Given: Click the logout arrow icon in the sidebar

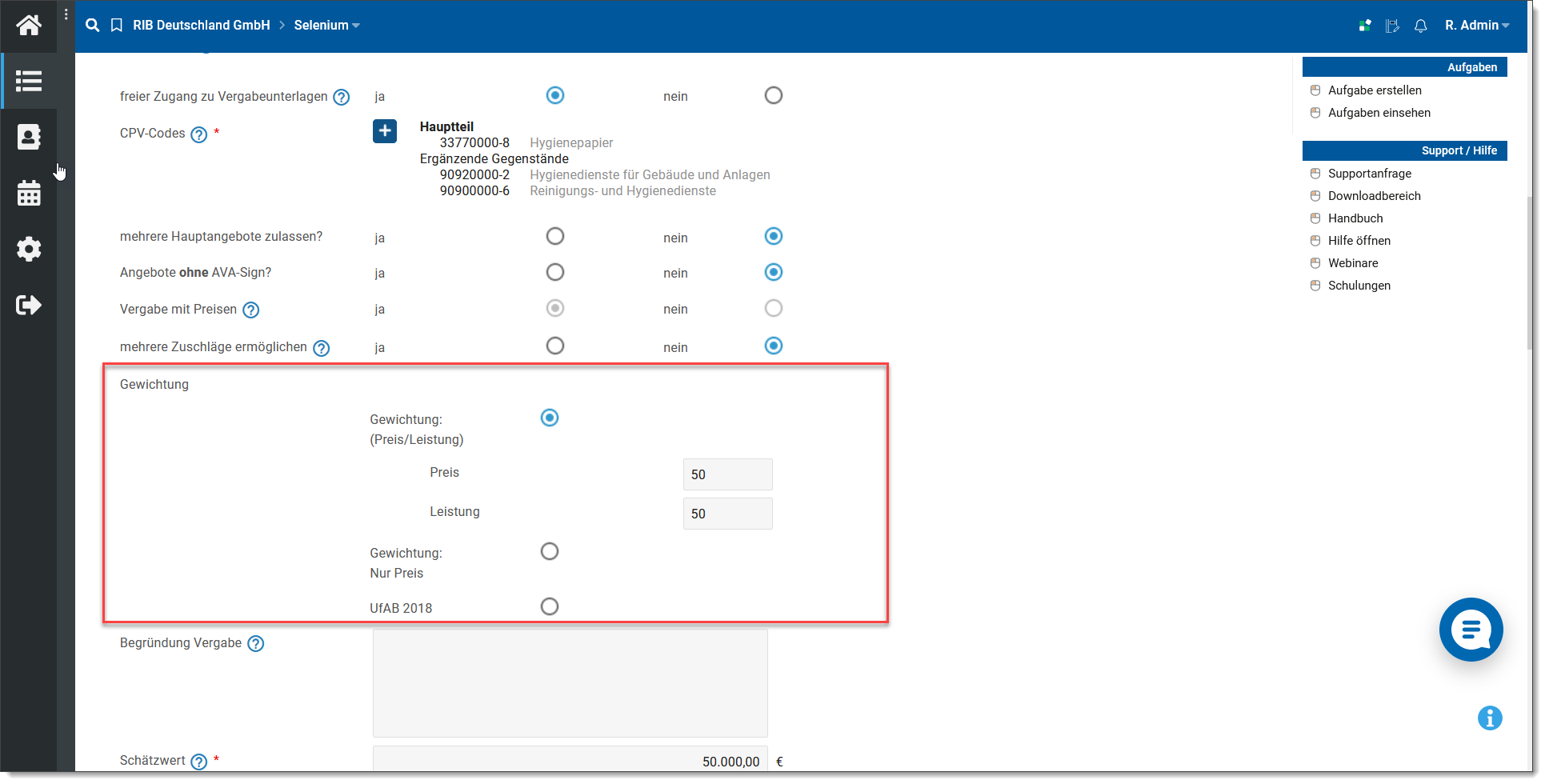Looking at the screenshot, I should click(29, 305).
